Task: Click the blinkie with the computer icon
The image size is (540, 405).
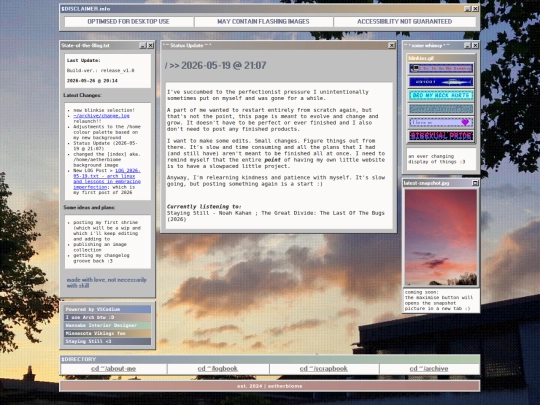Action: pos(441,69)
